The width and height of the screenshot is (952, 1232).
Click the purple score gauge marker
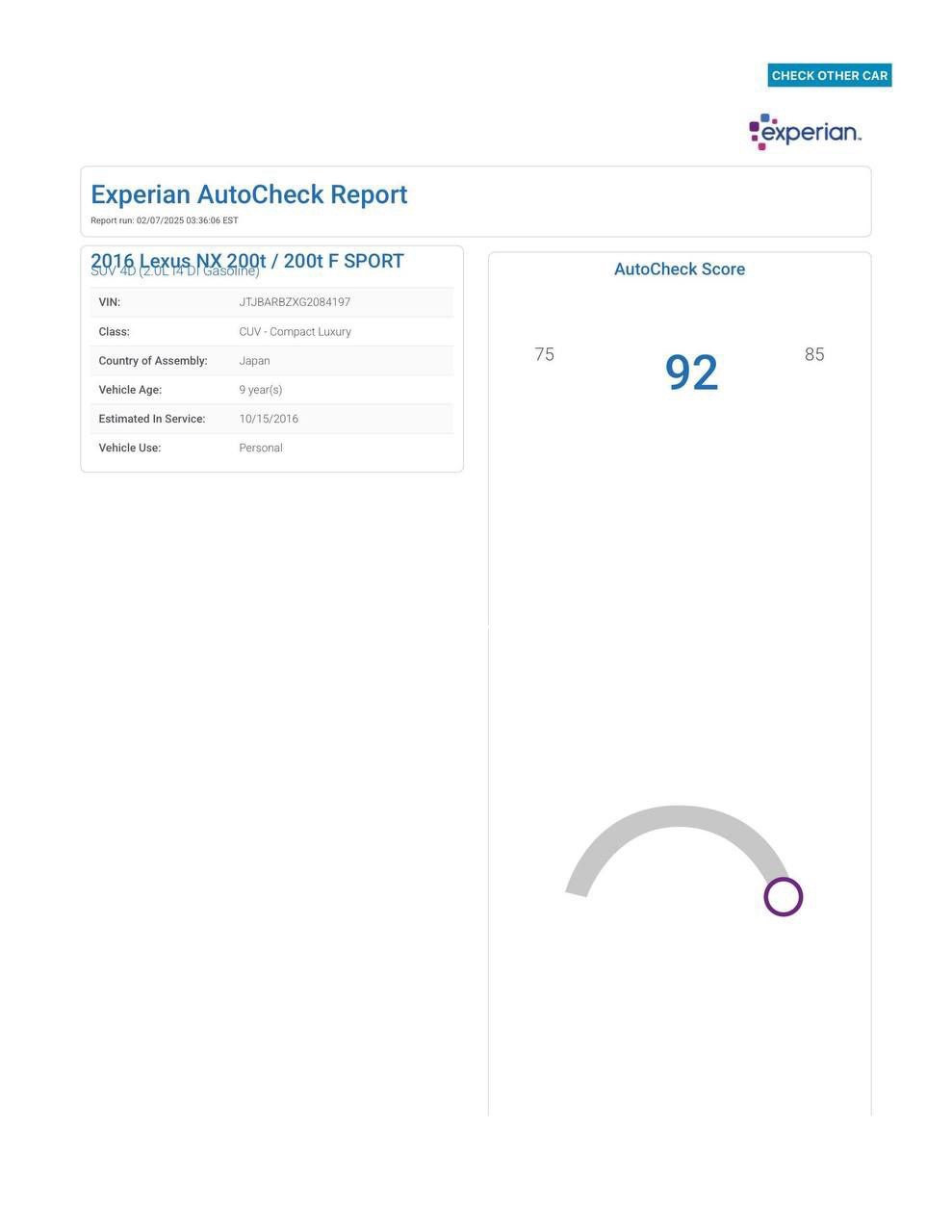coord(784,897)
